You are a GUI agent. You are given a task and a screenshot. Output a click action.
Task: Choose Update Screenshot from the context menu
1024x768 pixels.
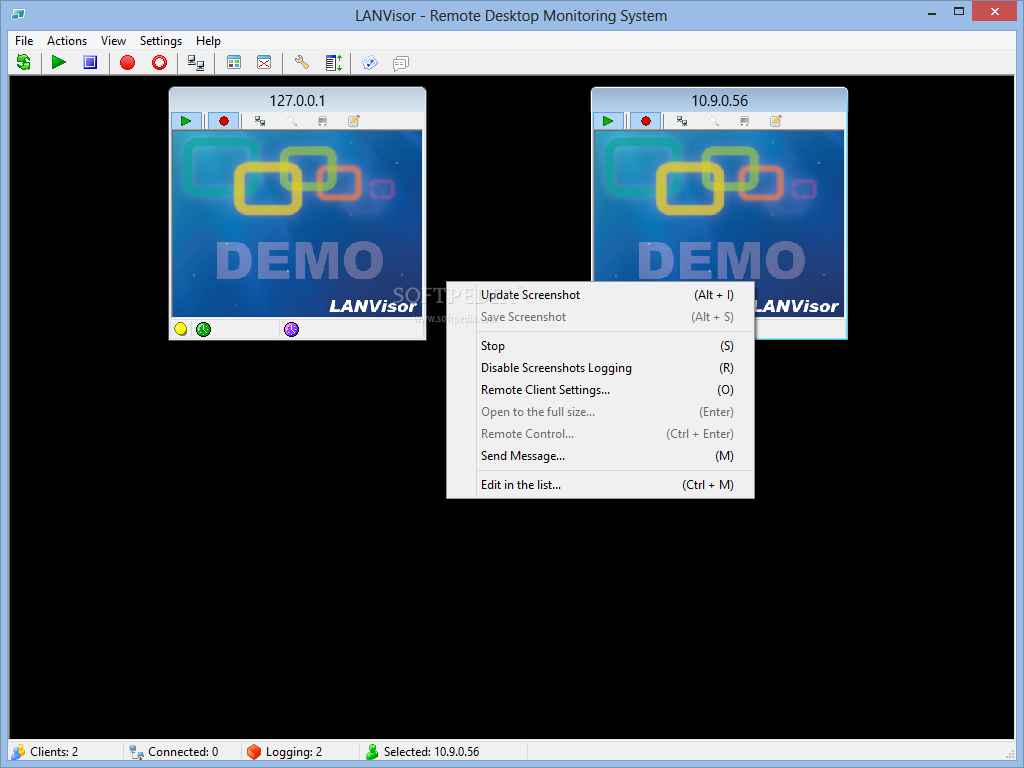pos(600,295)
